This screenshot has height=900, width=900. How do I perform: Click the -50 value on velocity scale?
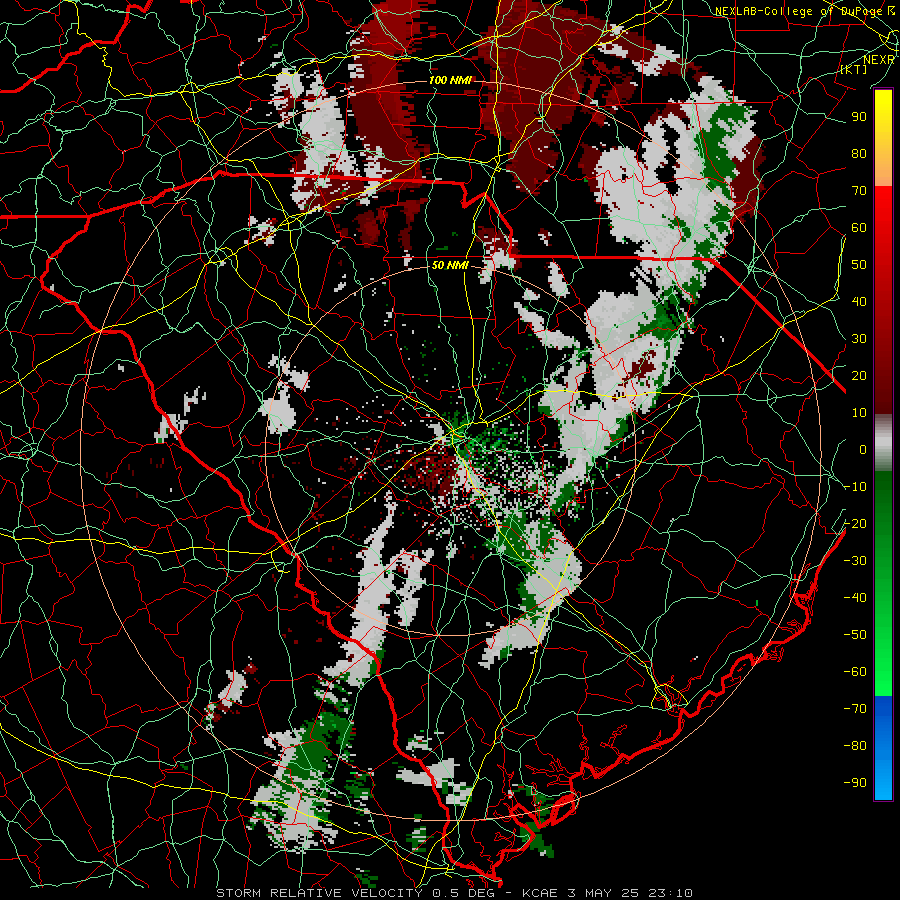point(855,635)
